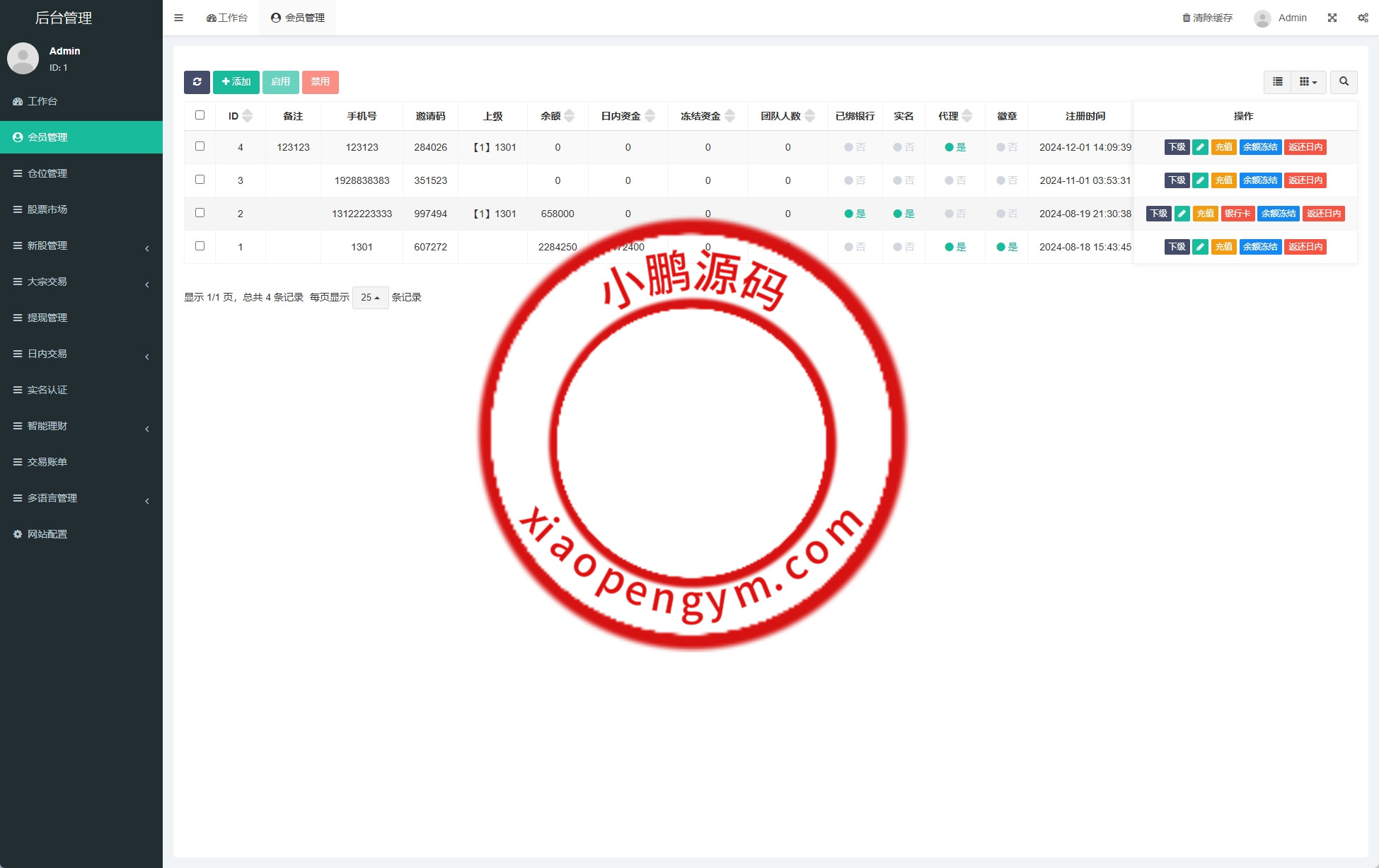Open 仓位管理 in the sidebar
This screenshot has width=1379, height=868.
click(x=47, y=173)
